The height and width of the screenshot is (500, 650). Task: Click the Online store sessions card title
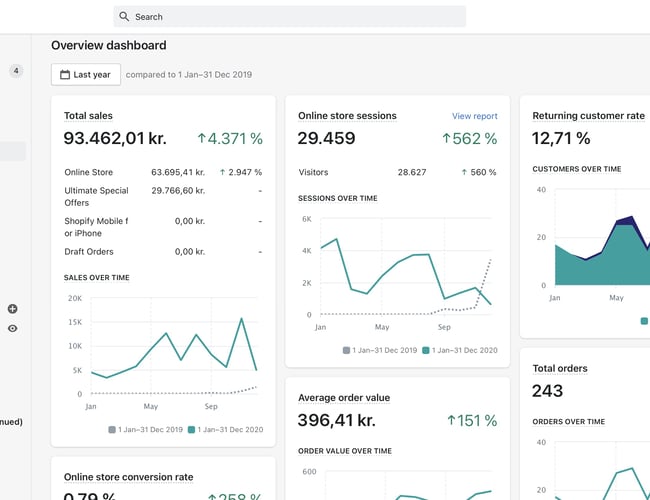(x=347, y=116)
